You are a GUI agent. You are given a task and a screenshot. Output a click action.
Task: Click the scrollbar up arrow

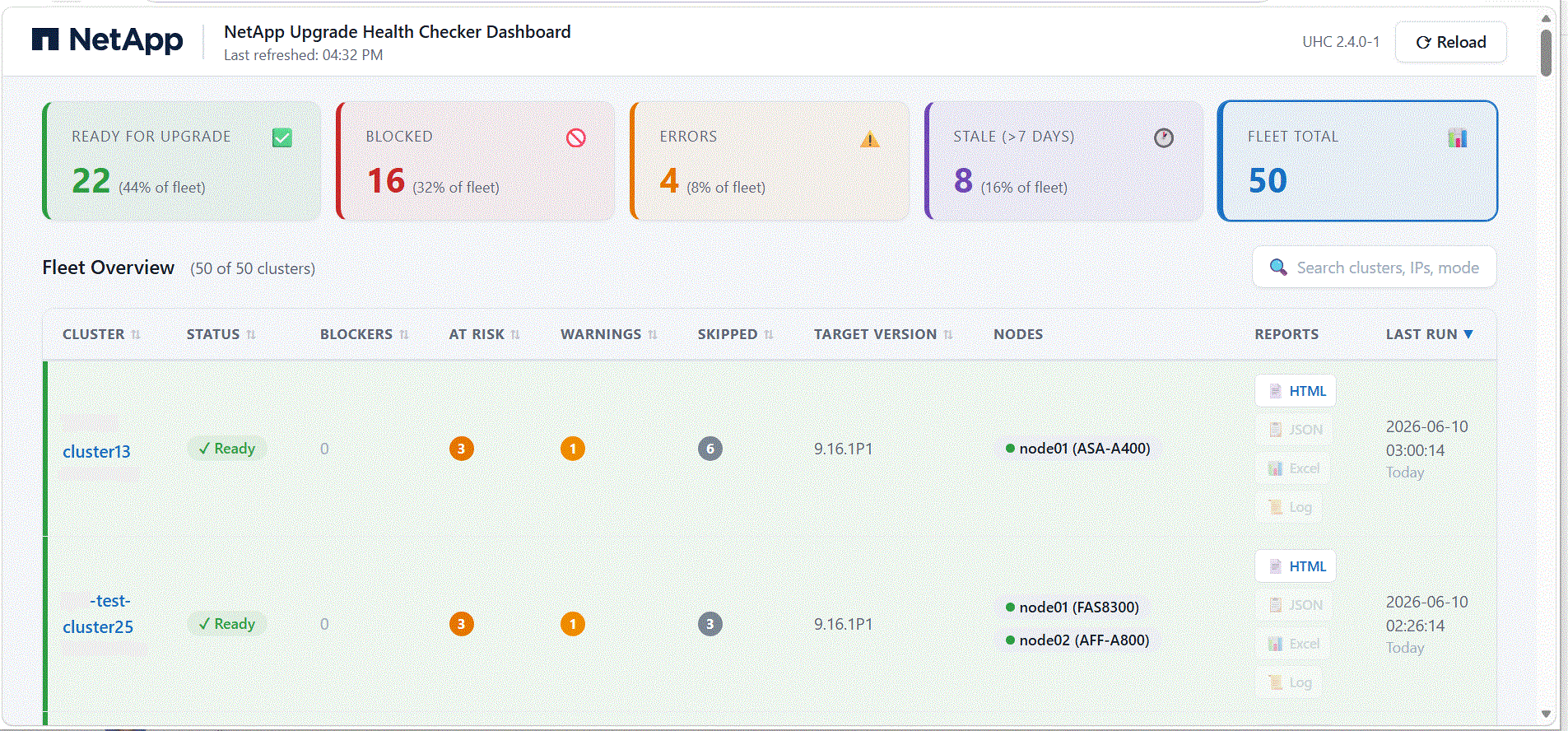(1546, 18)
